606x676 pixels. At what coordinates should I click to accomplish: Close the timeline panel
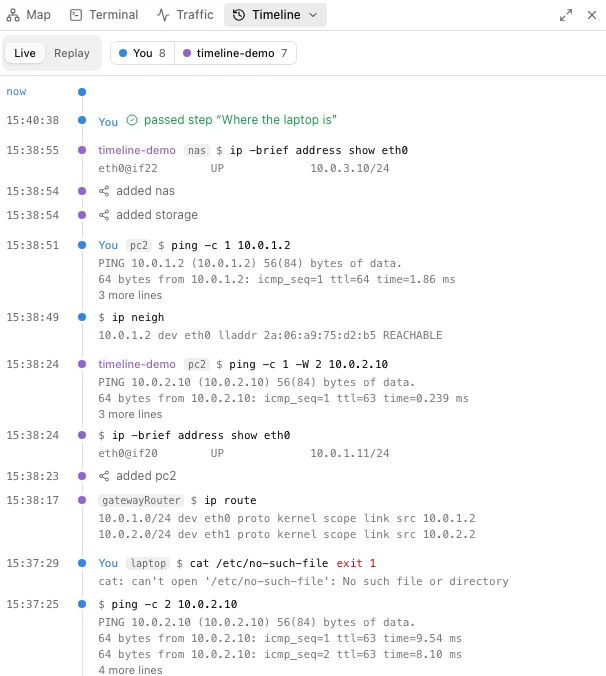[x=592, y=15]
